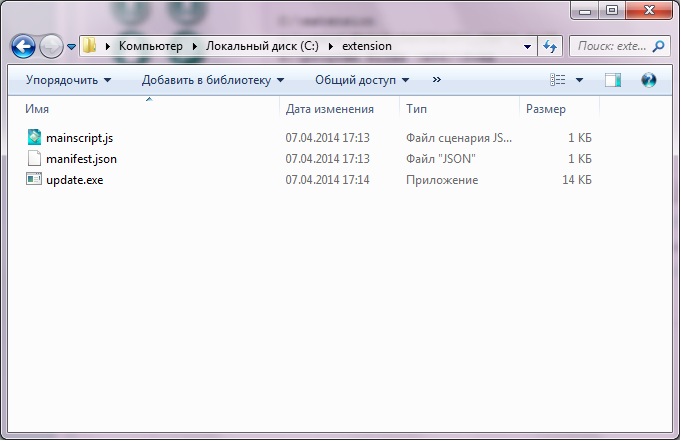Image resolution: width=681 pixels, height=441 pixels.
Task: Sort by the Тип column header
Action: (460, 109)
